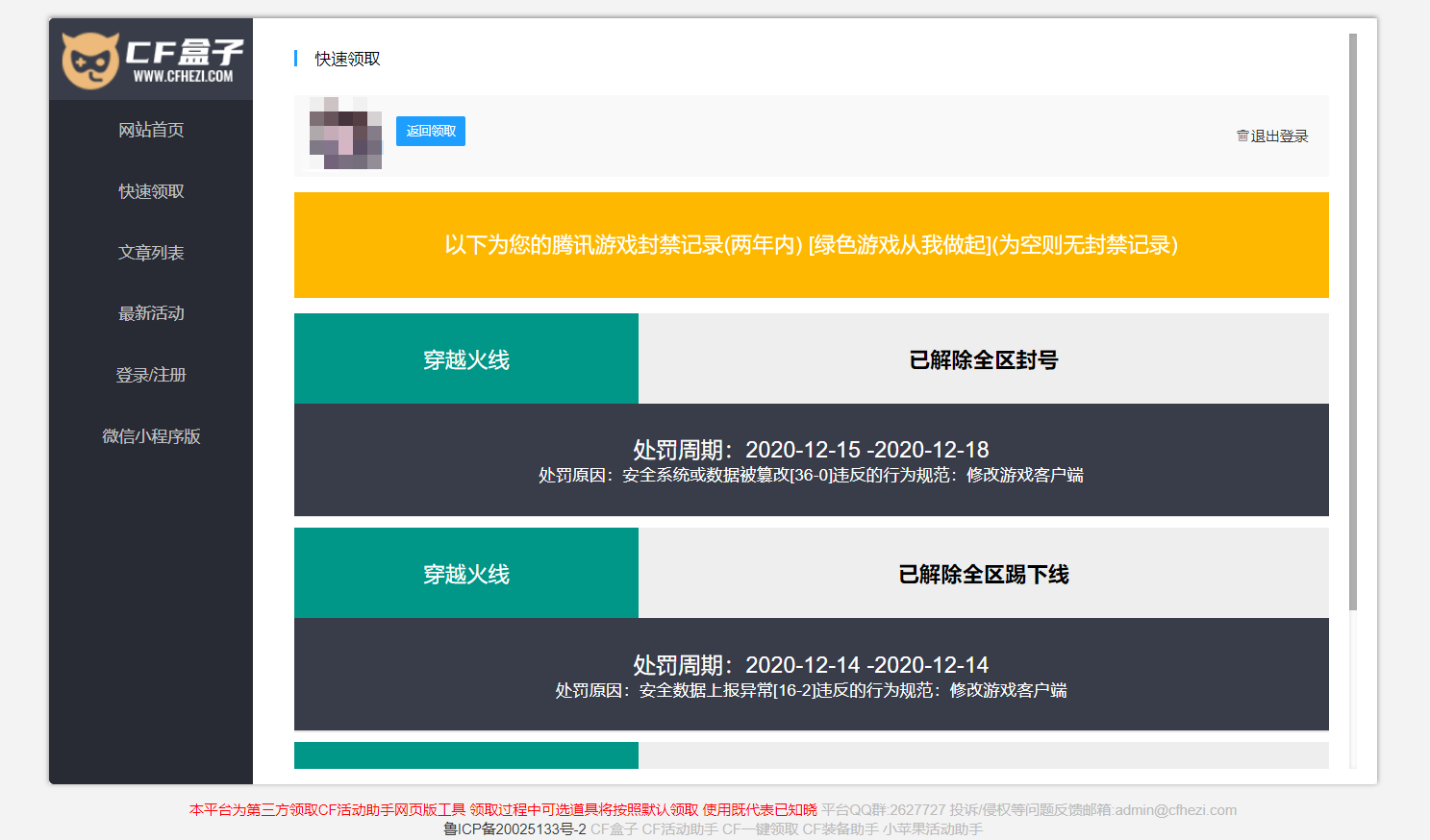Image resolution: width=1430 pixels, height=840 pixels.
Task: Click 穿越火线 beside 已解除全区踢下线
Action: coord(466,574)
